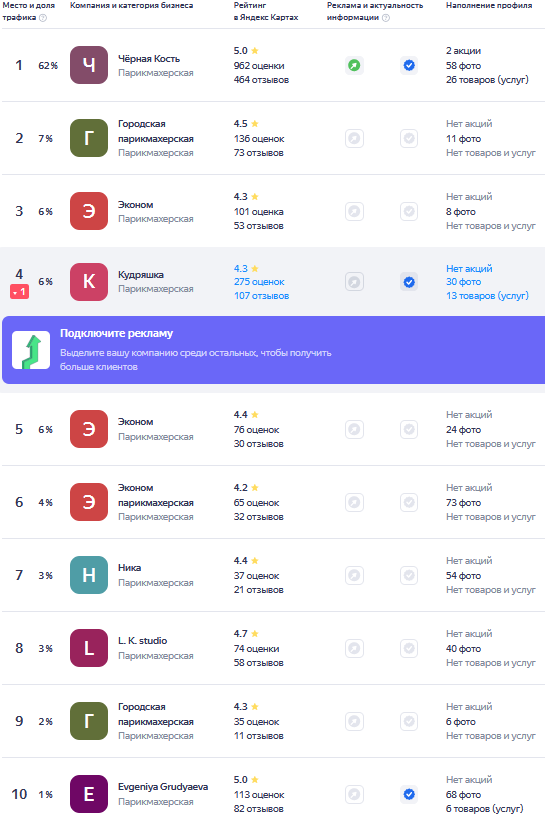
Task: Click the pink К avatar of Кудряшка
Action: [89, 282]
